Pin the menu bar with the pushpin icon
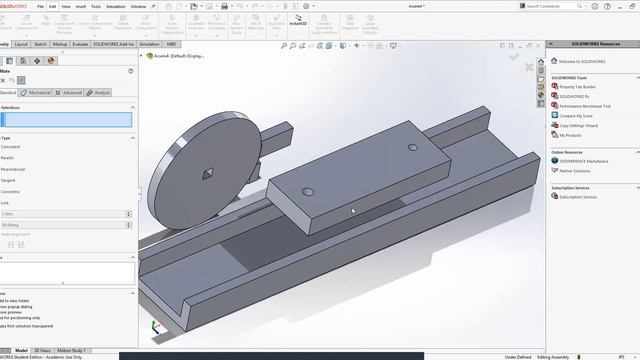The height and width of the screenshot is (360, 640). [x=153, y=6]
